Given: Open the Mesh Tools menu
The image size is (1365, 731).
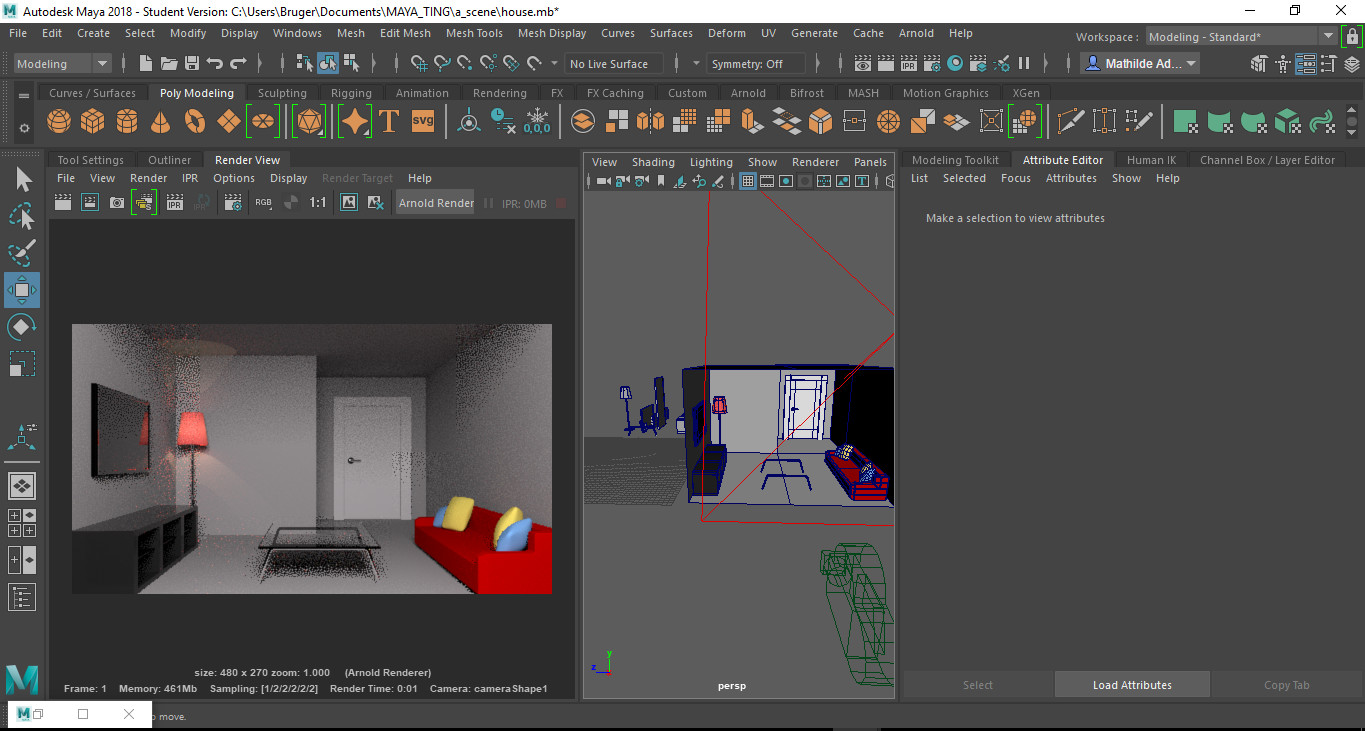Looking at the screenshot, I should tap(474, 33).
